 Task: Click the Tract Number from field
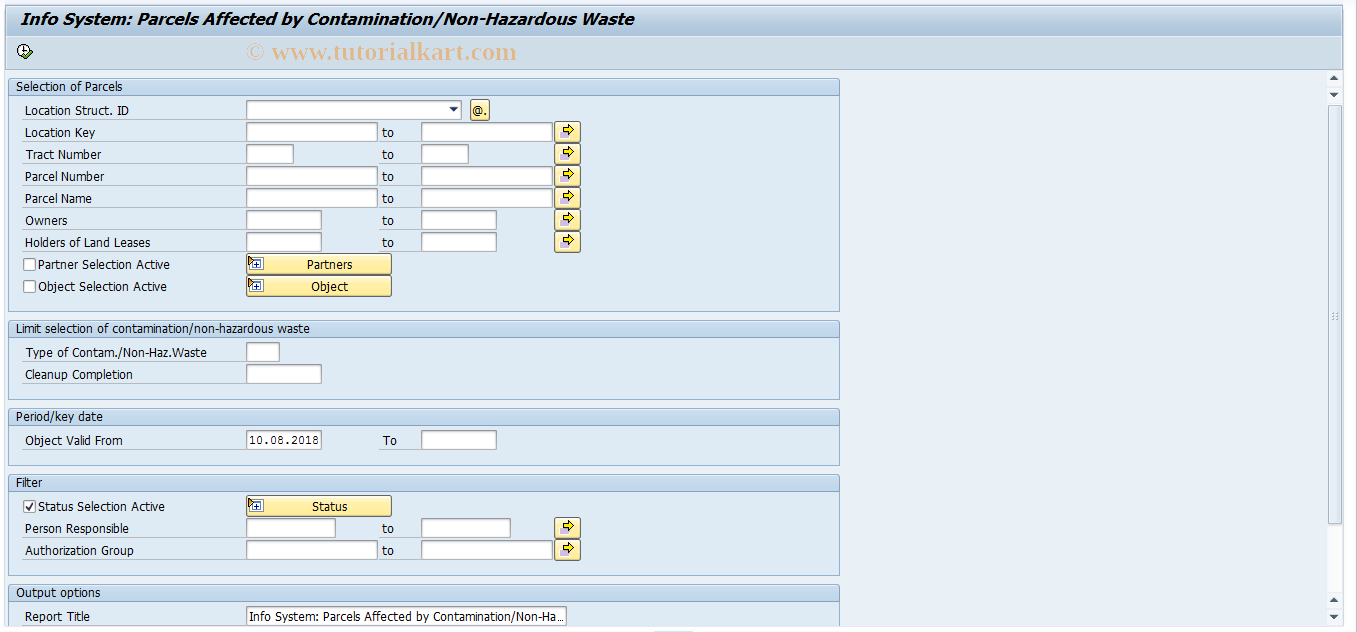click(270, 154)
